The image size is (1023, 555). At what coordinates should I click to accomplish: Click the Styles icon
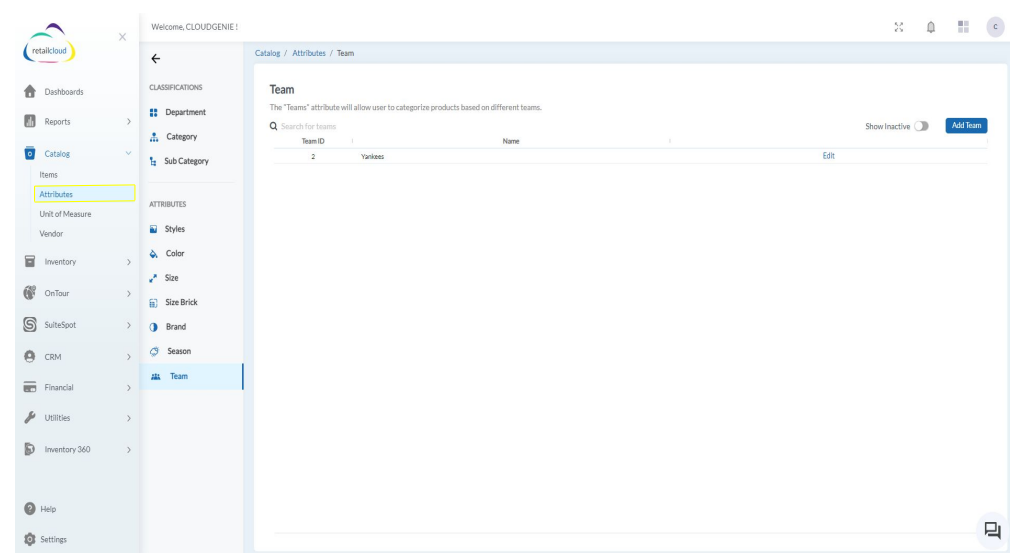153,230
